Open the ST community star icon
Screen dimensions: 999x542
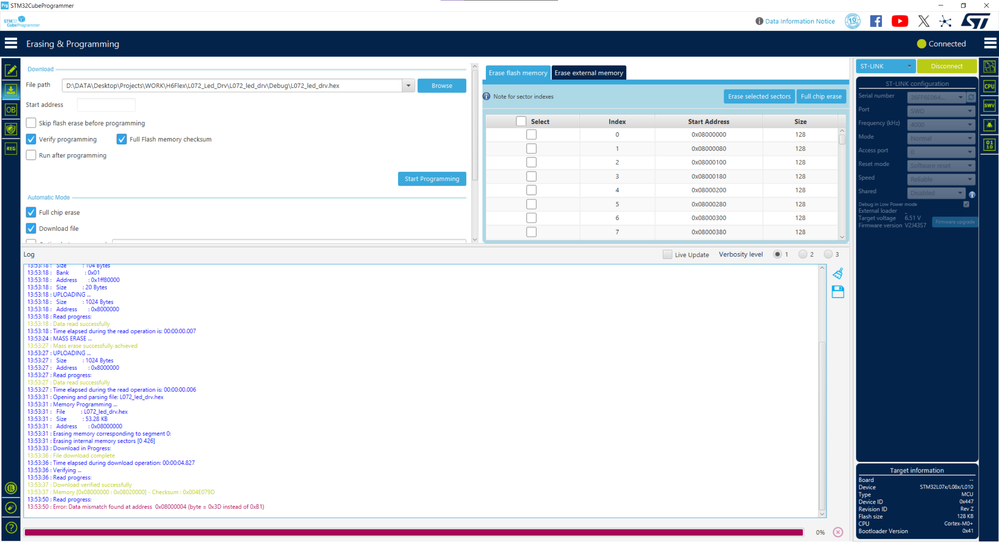945,21
